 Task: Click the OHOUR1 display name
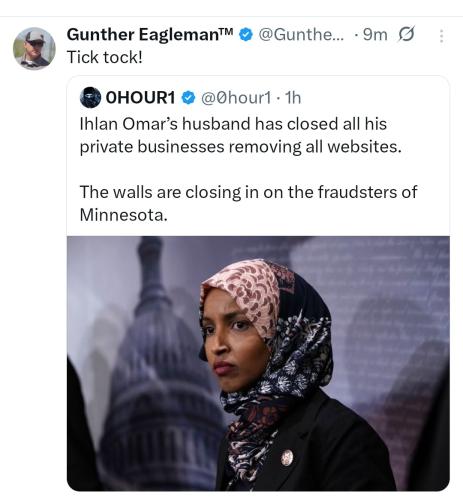tap(140, 98)
